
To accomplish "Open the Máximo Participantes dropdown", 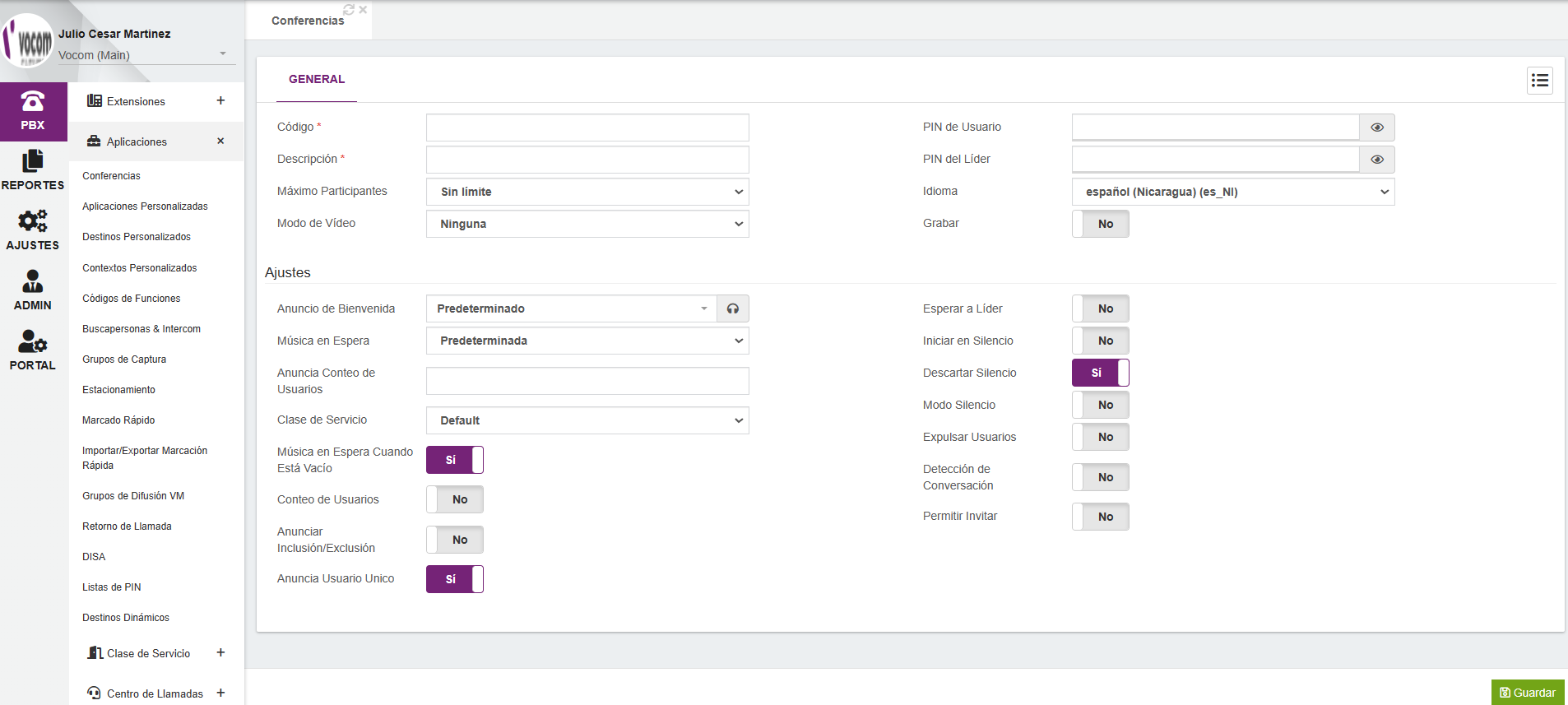I will pyautogui.click(x=587, y=192).
